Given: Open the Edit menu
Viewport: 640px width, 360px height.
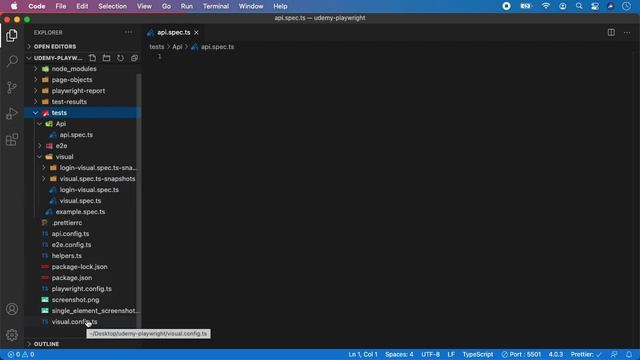Looking at the screenshot, I should (82, 6).
